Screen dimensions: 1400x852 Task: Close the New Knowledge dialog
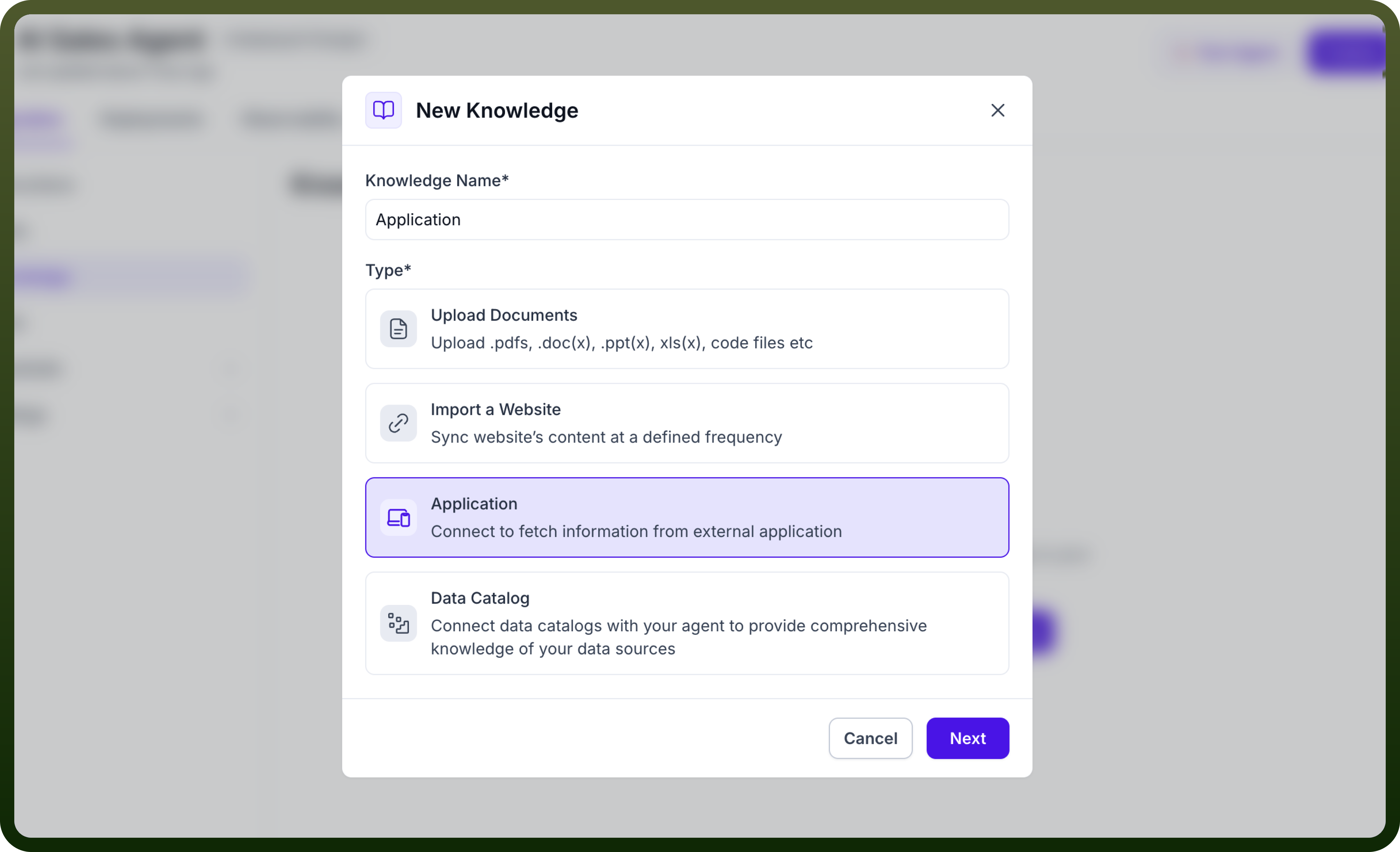click(998, 110)
